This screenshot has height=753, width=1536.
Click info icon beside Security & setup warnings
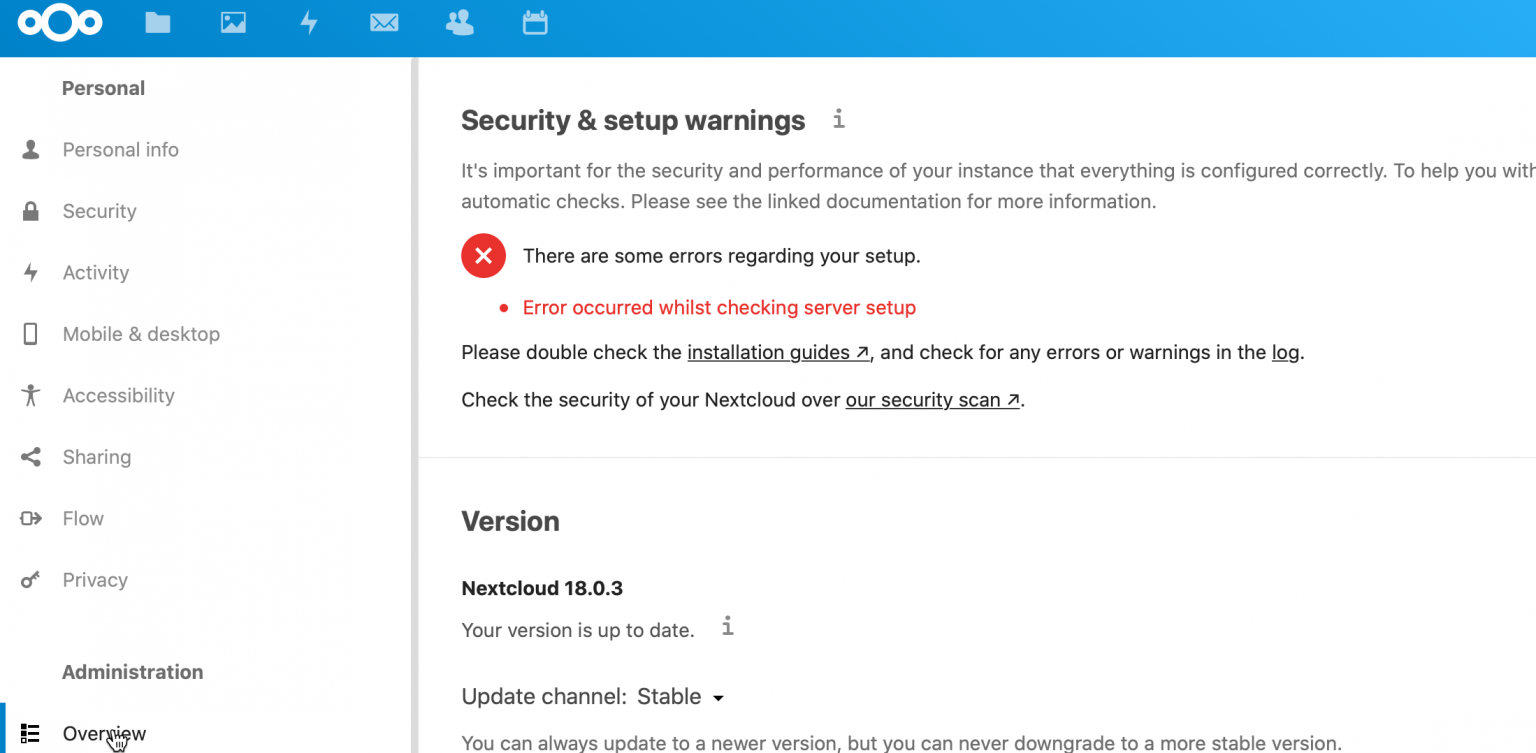tap(839, 119)
